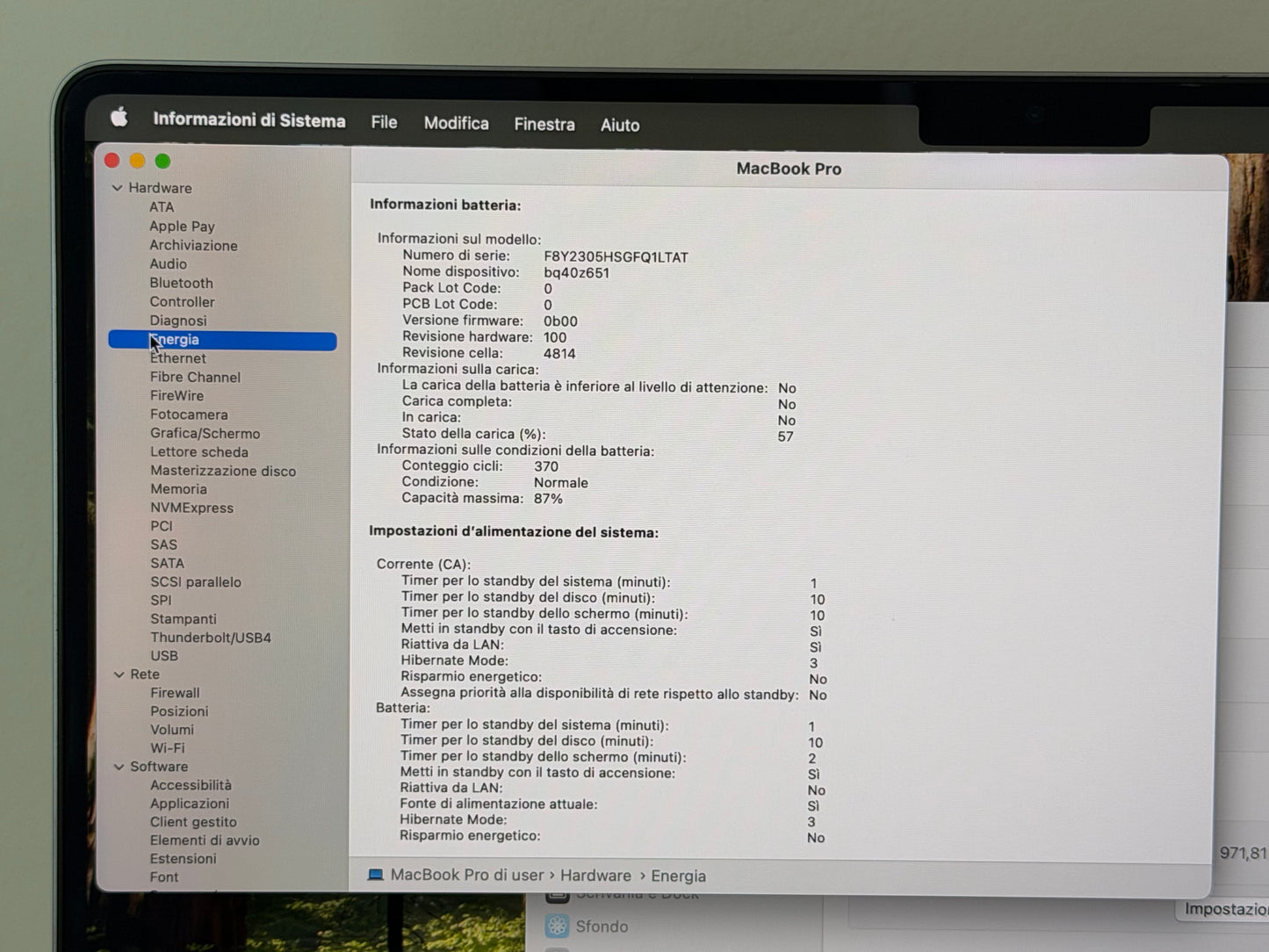This screenshot has height=952, width=1269.
Task: Select Grafica/Schermo in the sidebar
Action: pyautogui.click(x=205, y=434)
